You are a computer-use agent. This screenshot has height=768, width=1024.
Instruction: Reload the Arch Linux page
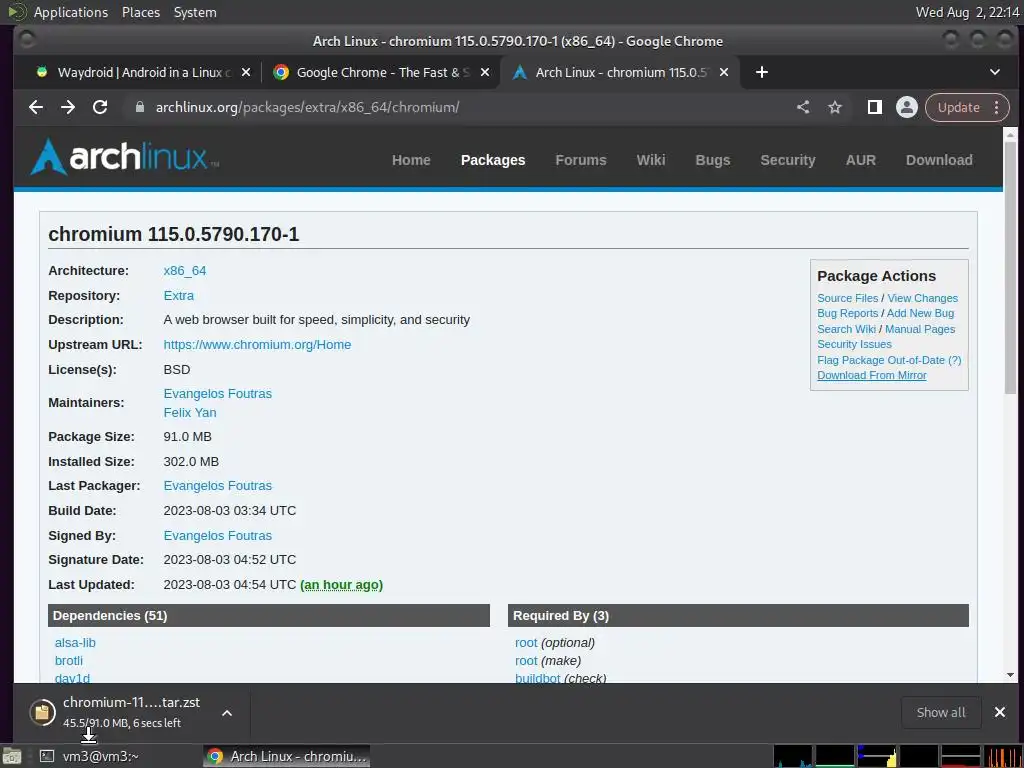[x=100, y=107]
